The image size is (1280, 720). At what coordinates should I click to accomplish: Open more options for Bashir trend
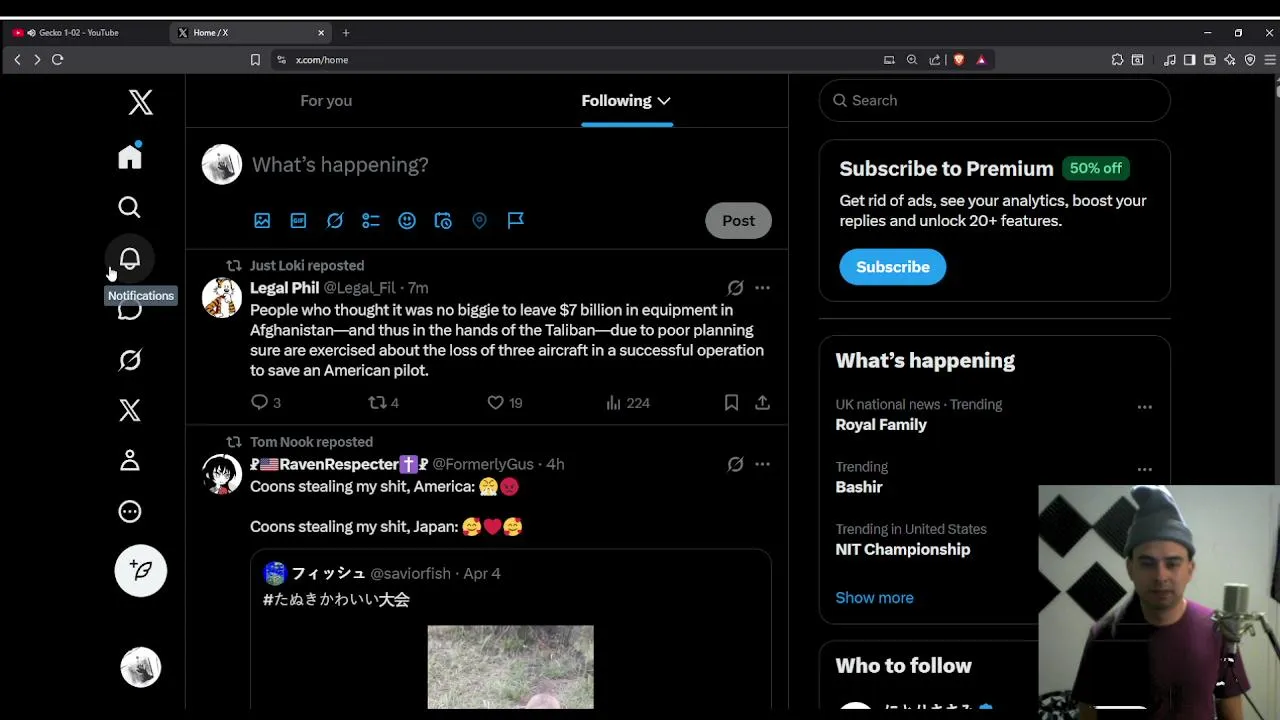click(1145, 469)
